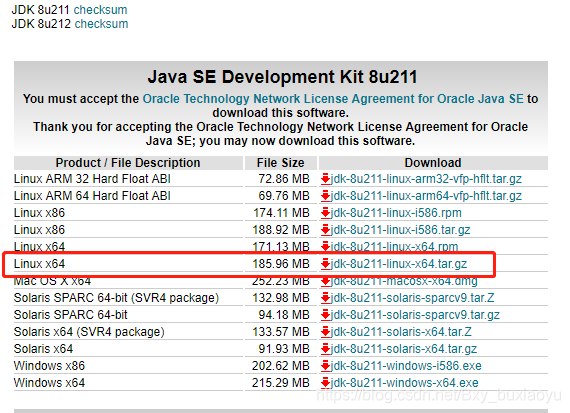Click the 72.86 MB file size
This screenshot has height=413, width=570.
284,179
